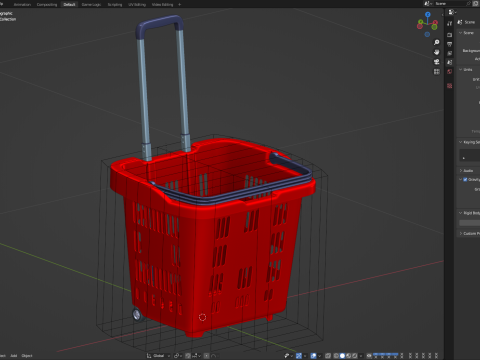Open the Object menu in viewport header
480x360 pixels.
tap(27, 356)
